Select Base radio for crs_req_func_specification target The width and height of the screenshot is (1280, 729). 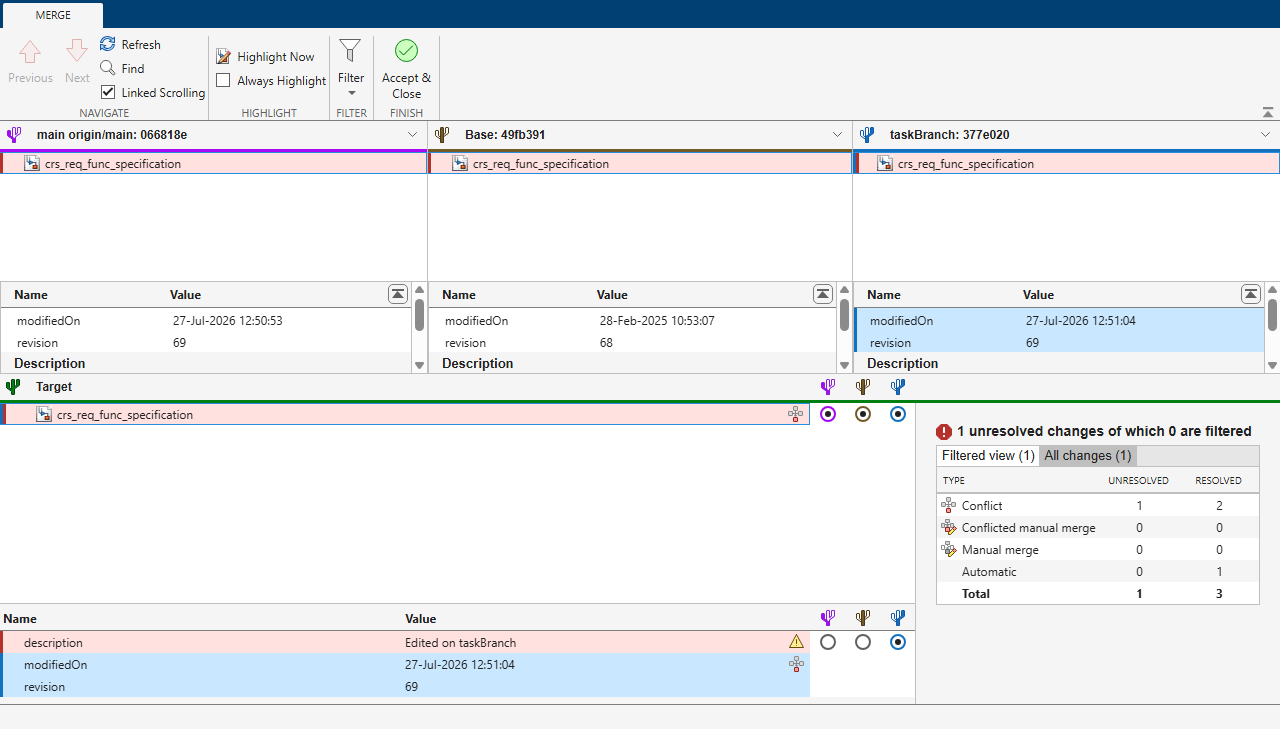click(x=863, y=414)
